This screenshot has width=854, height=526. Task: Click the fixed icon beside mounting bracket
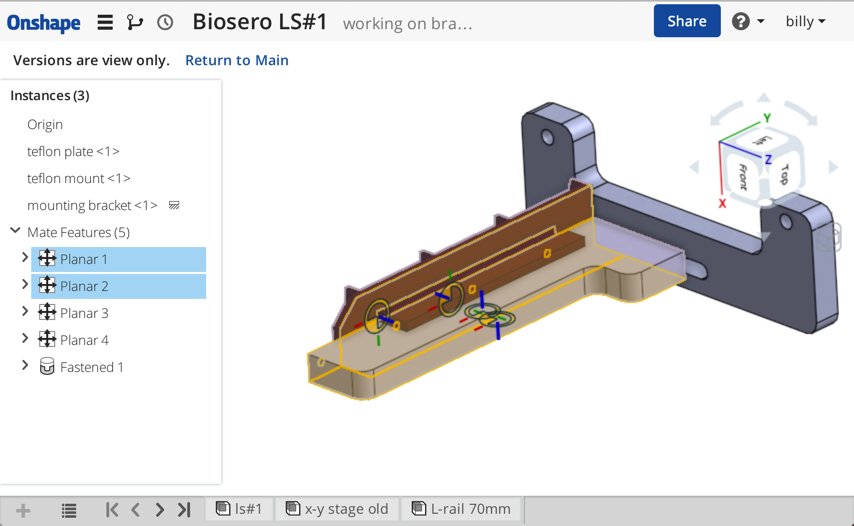point(174,205)
